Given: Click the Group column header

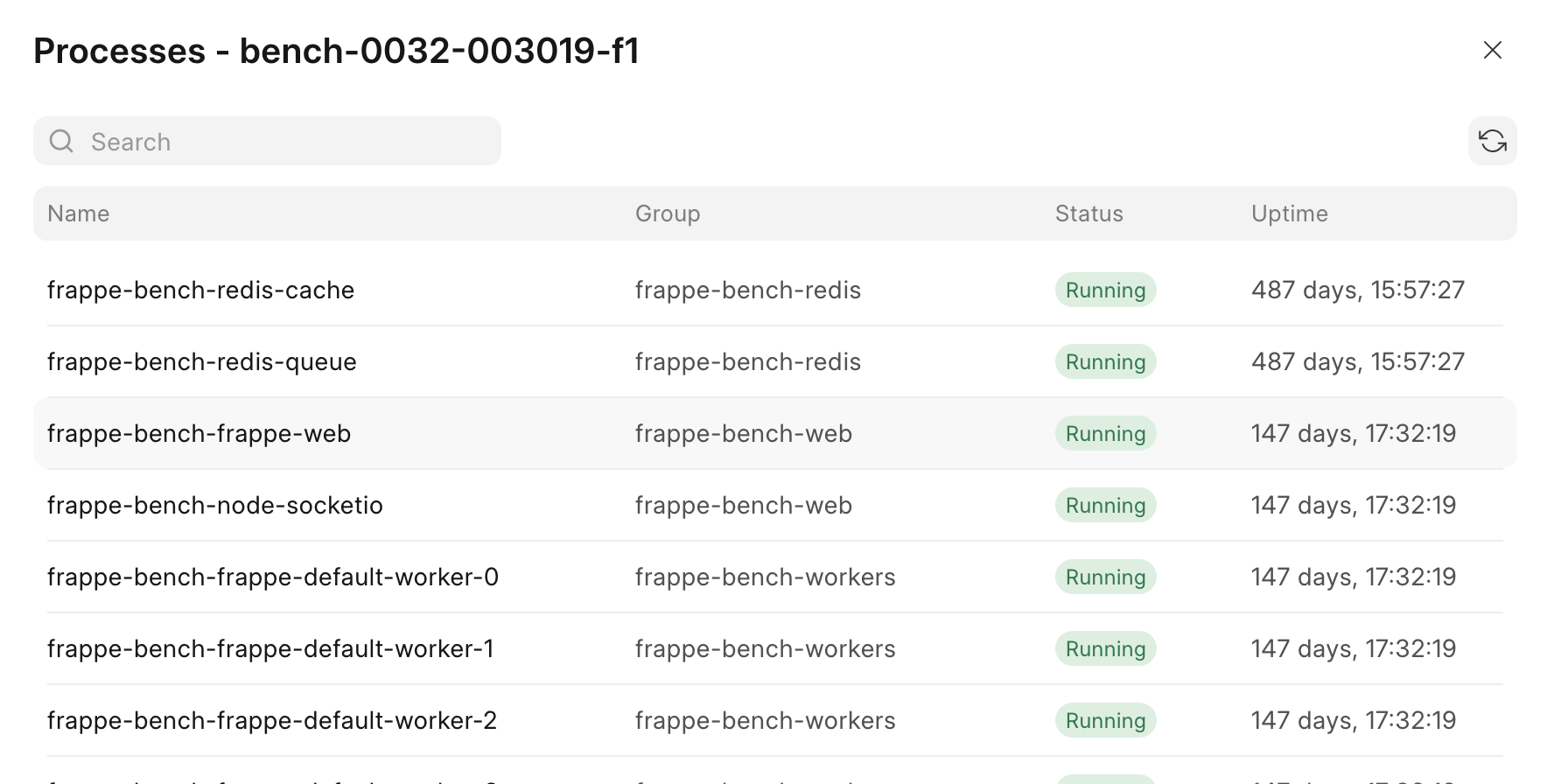Looking at the screenshot, I should tap(667, 213).
